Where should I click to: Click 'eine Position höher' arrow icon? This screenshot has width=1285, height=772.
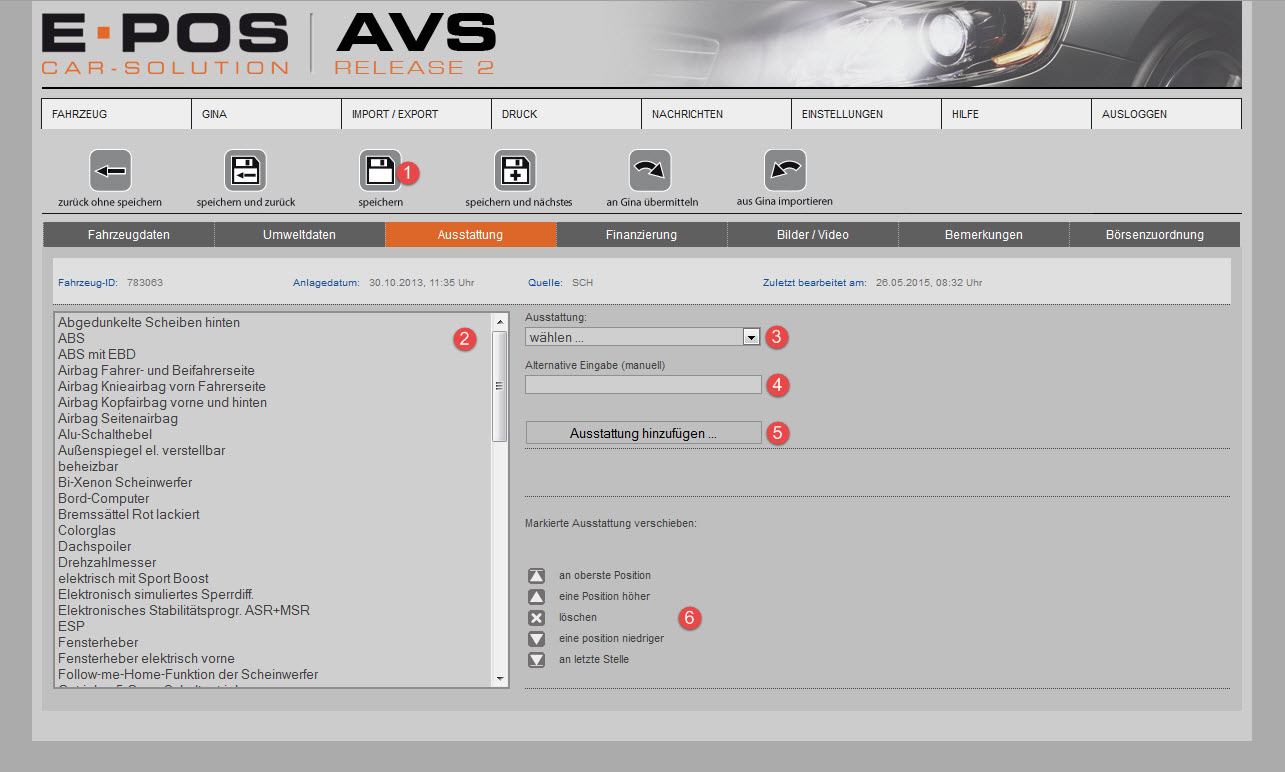537,597
